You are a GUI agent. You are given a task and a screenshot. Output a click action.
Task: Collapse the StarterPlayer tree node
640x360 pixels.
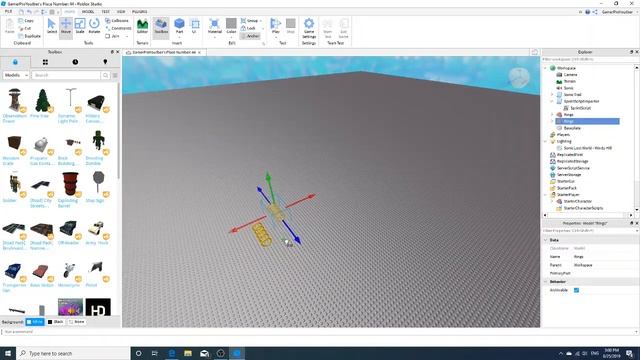[x=545, y=195]
